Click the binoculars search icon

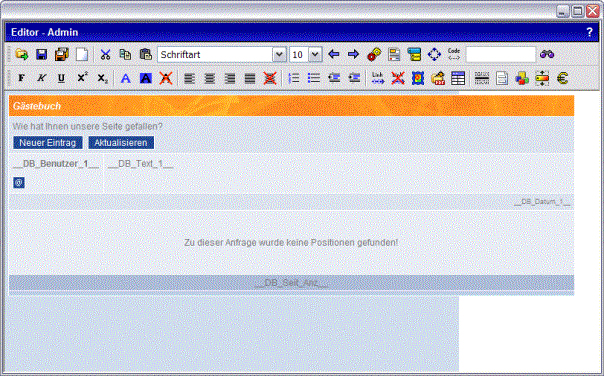[x=547, y=54]
